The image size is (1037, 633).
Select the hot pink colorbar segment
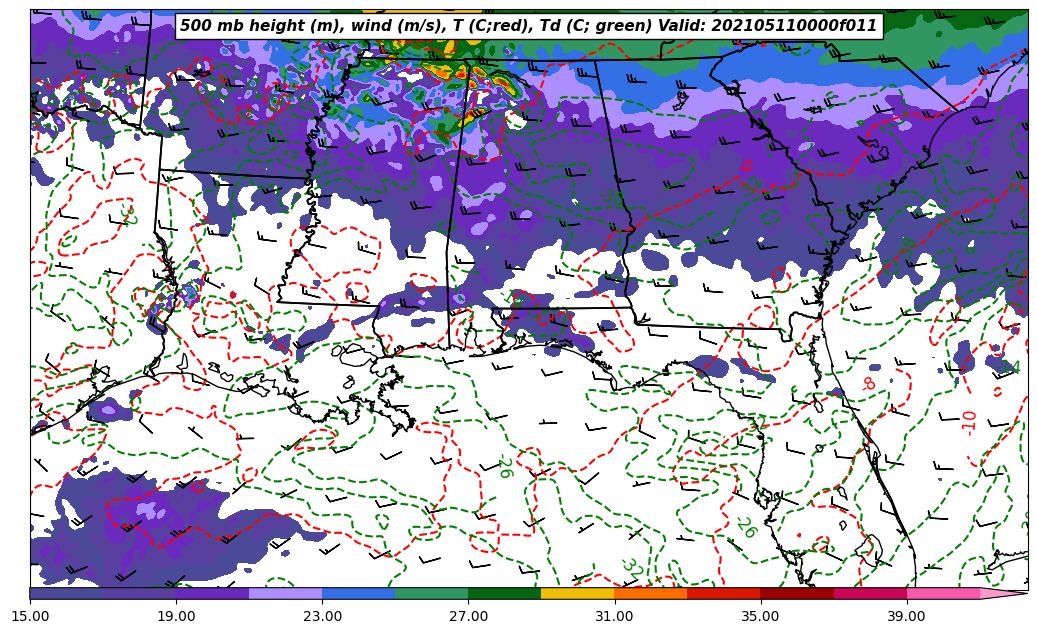[942, 593]
